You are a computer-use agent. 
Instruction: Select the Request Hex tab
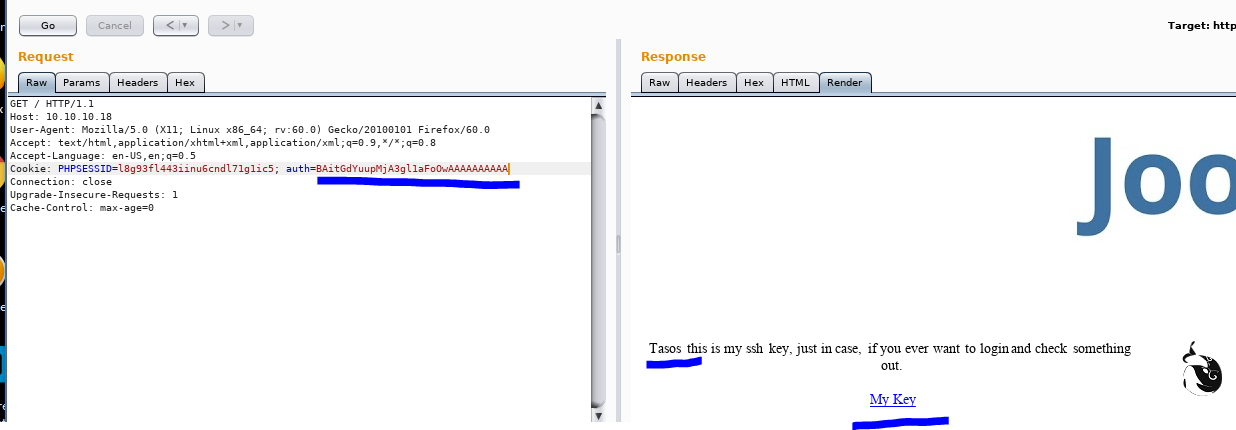[185, 83]
